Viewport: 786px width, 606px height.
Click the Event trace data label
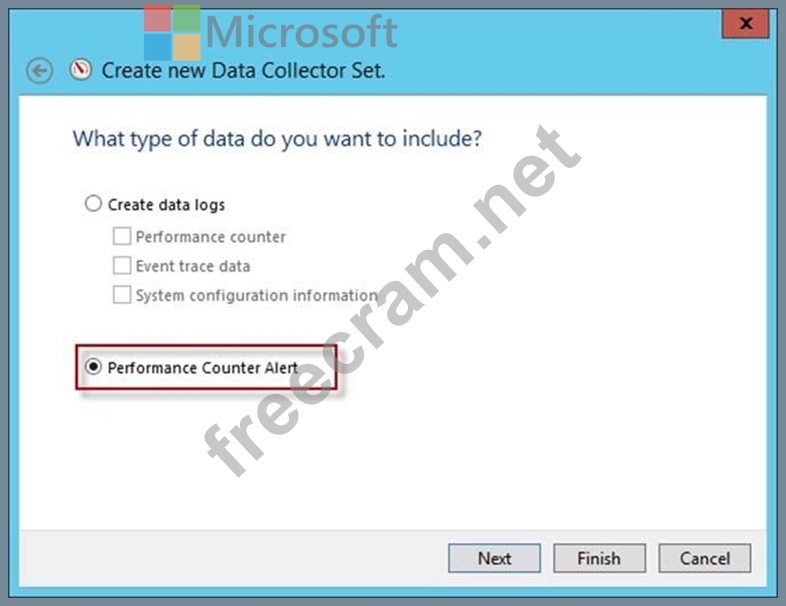point(193,266)
